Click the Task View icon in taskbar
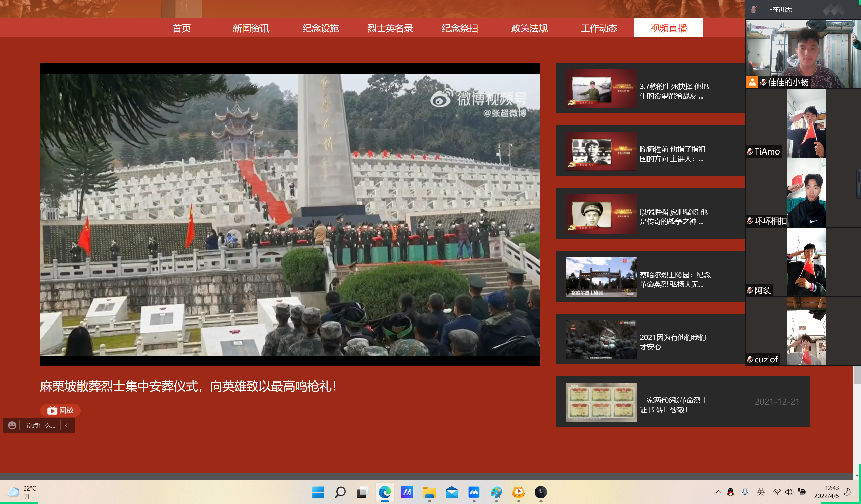Viewport: 861px width, 504px height. (x=362, y=492)
